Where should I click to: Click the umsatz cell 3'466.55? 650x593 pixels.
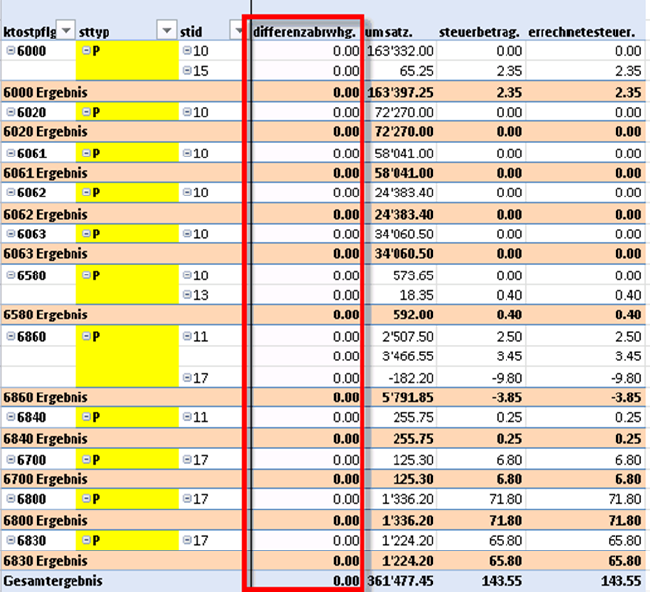407,356
